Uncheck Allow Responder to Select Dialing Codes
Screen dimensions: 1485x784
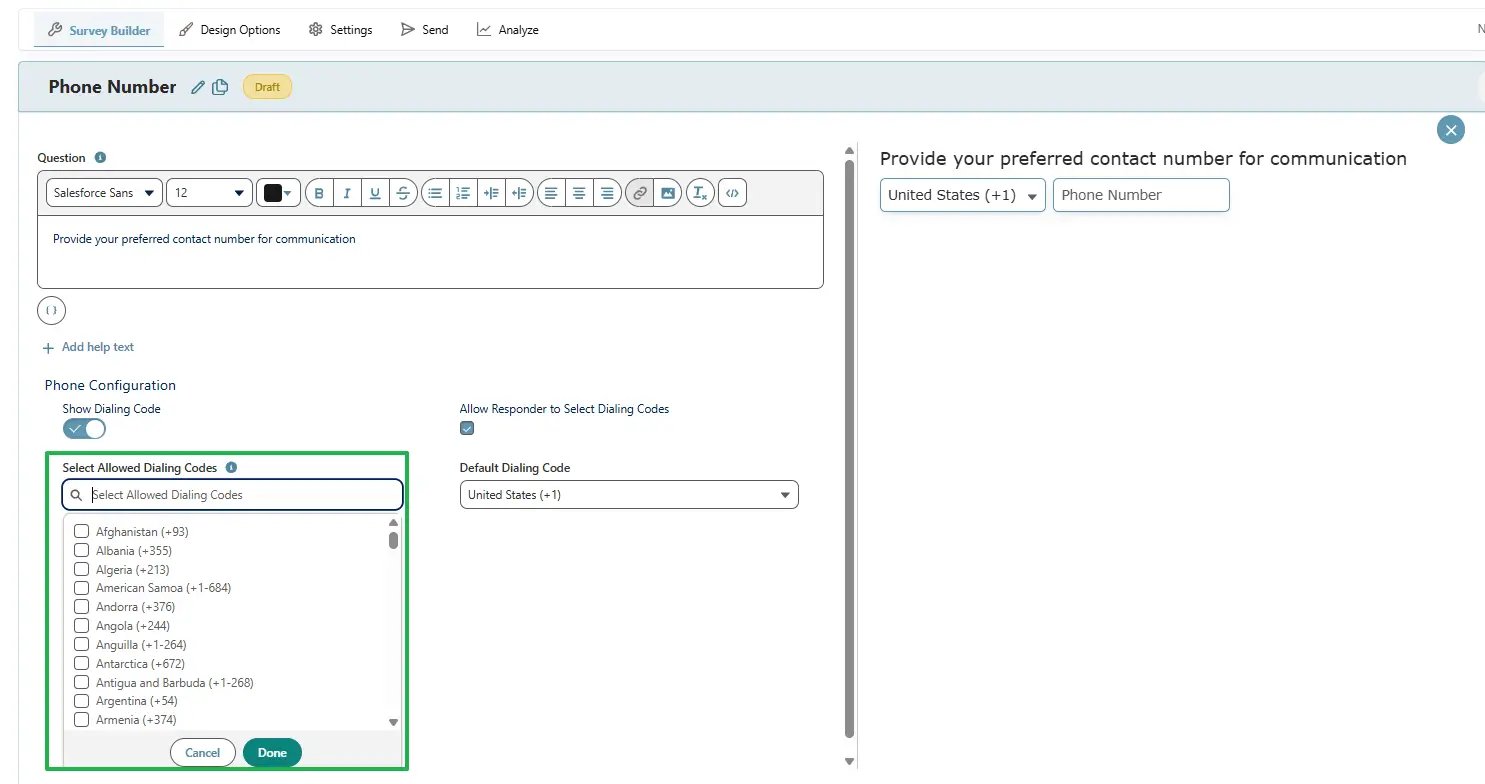[x=467, y=428]
